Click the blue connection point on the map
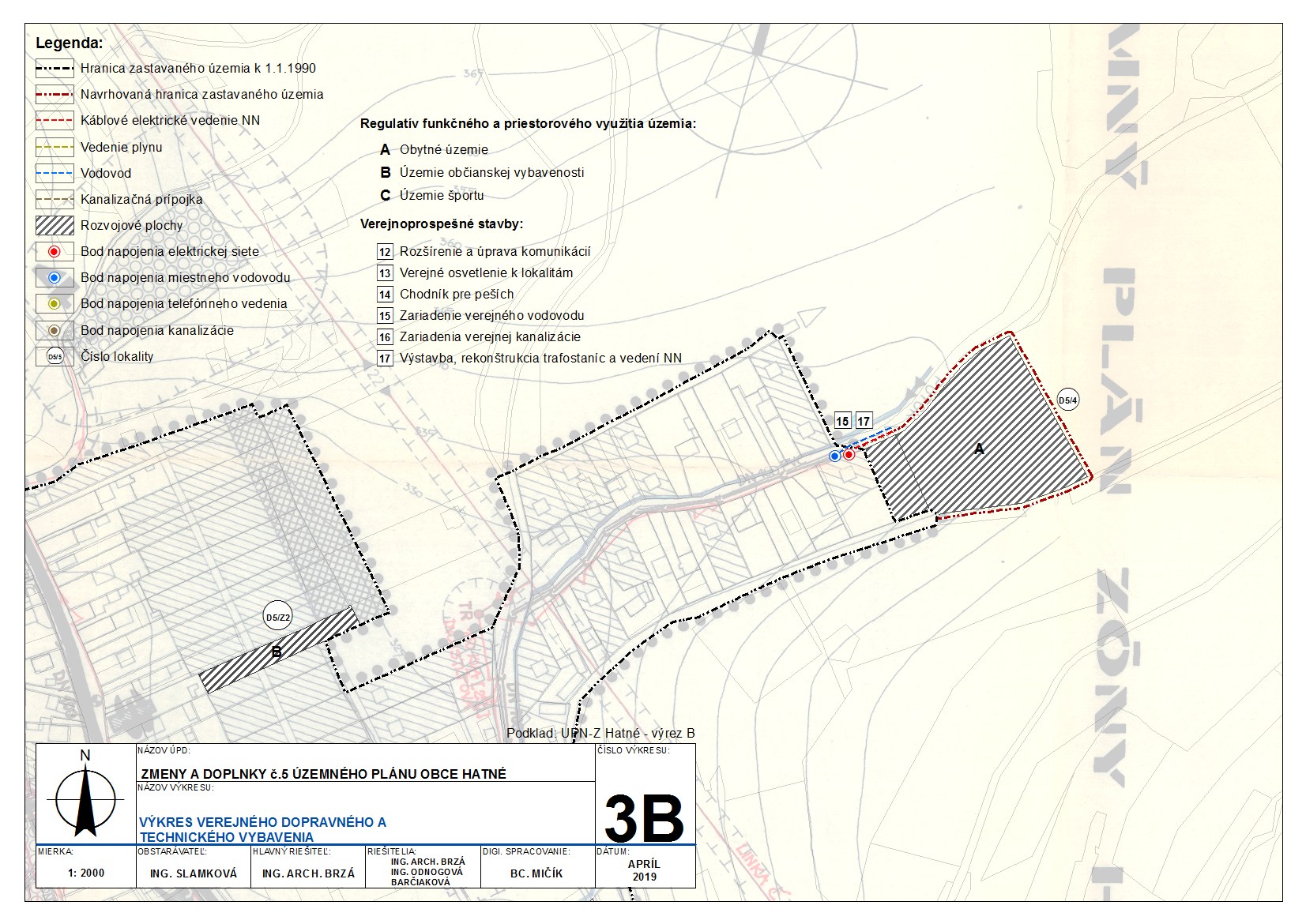 point(834,456)
